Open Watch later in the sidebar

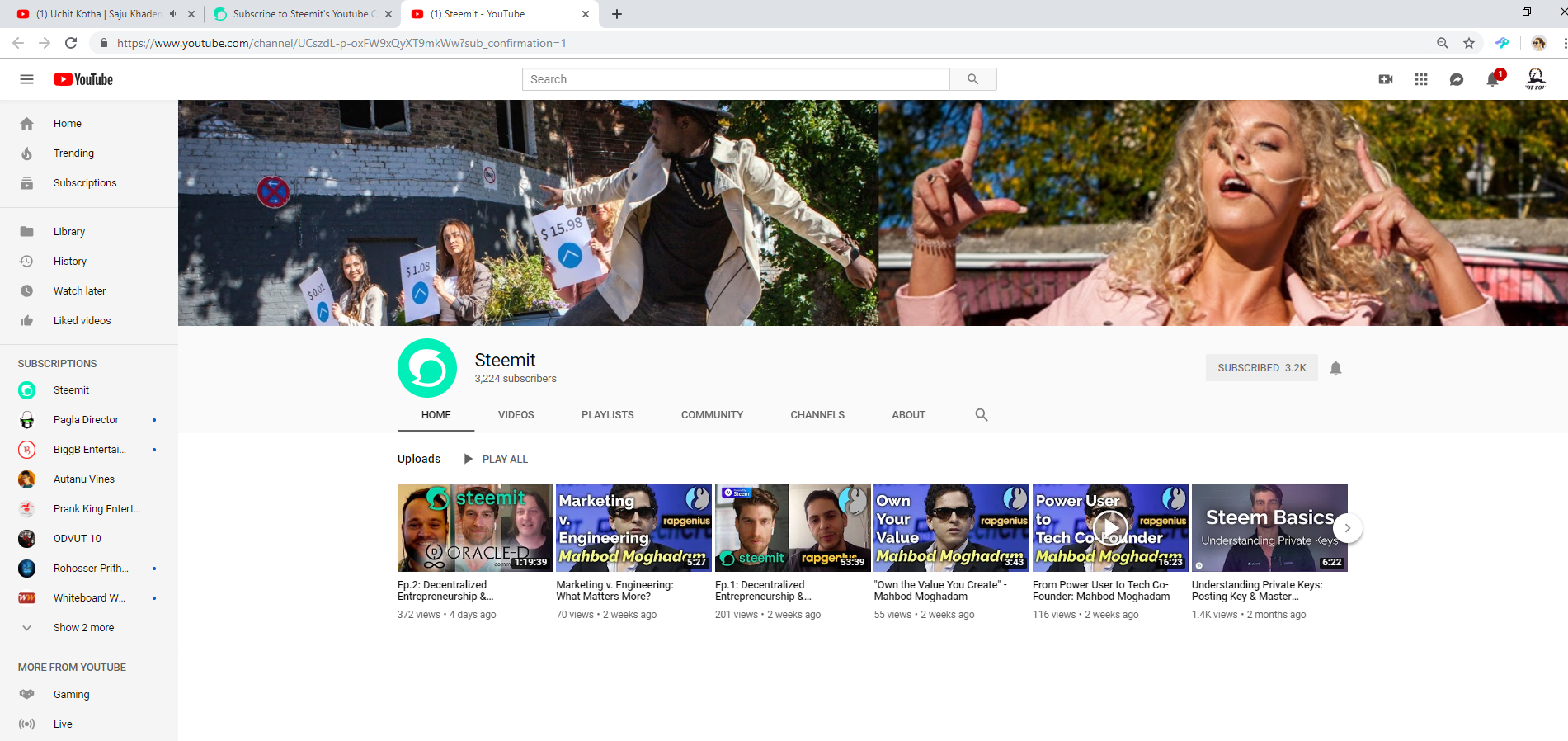point(89,291)
